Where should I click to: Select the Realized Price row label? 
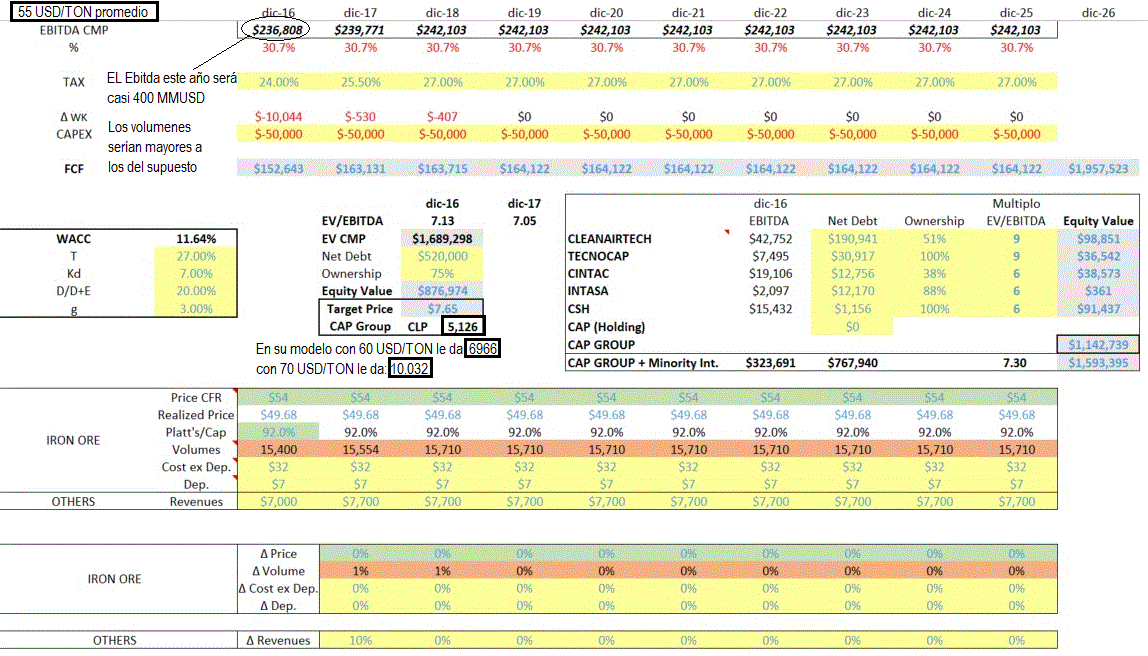pyautogui.click(x=195, y=414)
